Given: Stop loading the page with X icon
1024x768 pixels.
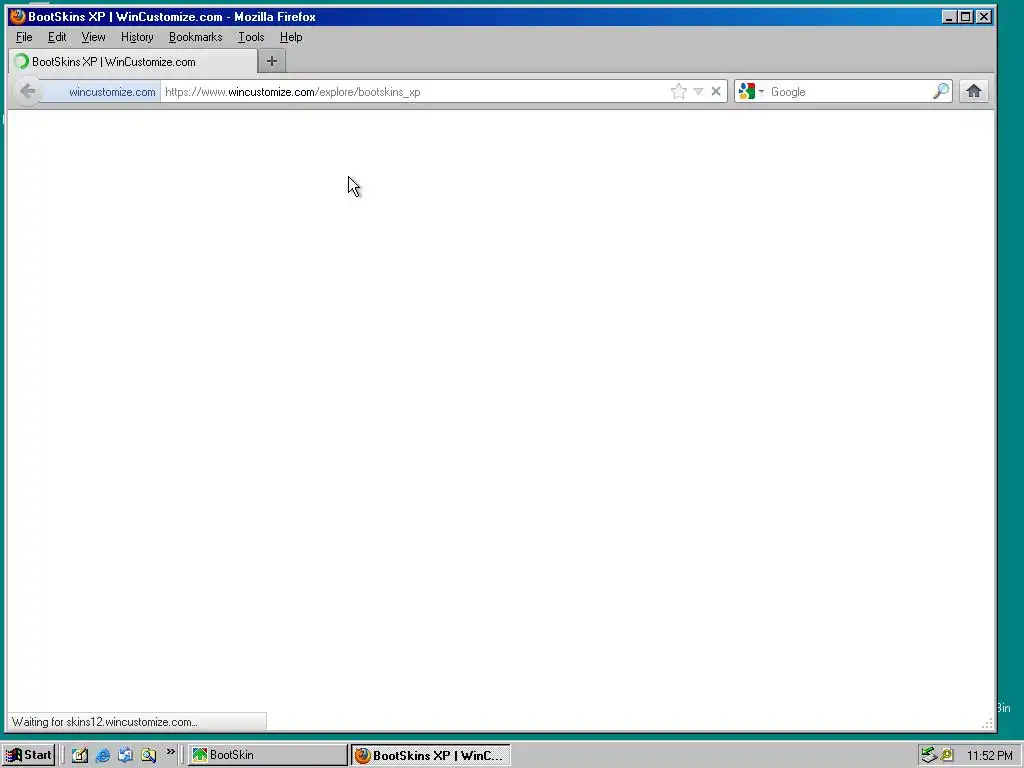Looking at the screenshot, I should coord(716,91).
